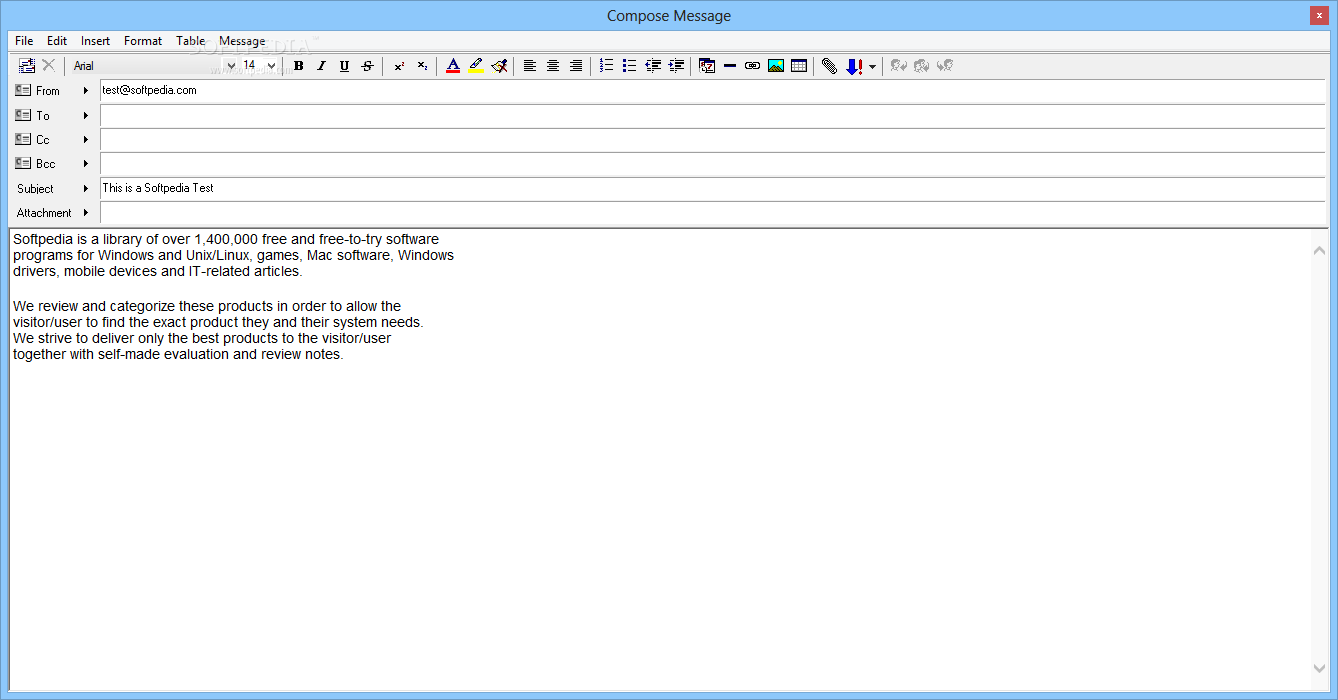Close the Compose Message window
Image resolution: width=1338 pixels, height=700 pixels.
click(1319, 15)
